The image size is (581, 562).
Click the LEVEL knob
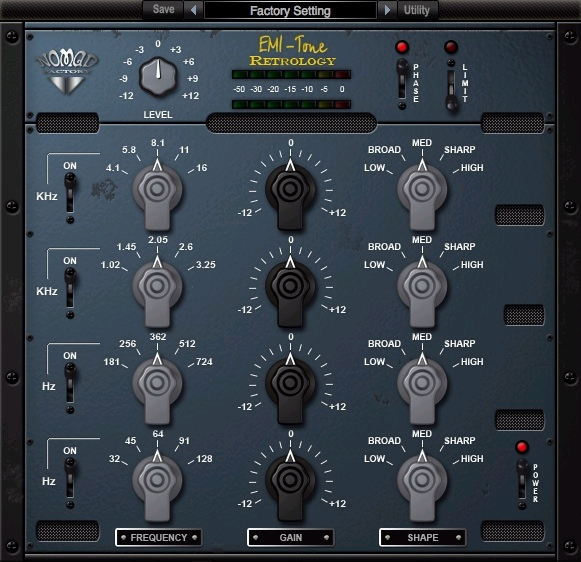[158, 77]
